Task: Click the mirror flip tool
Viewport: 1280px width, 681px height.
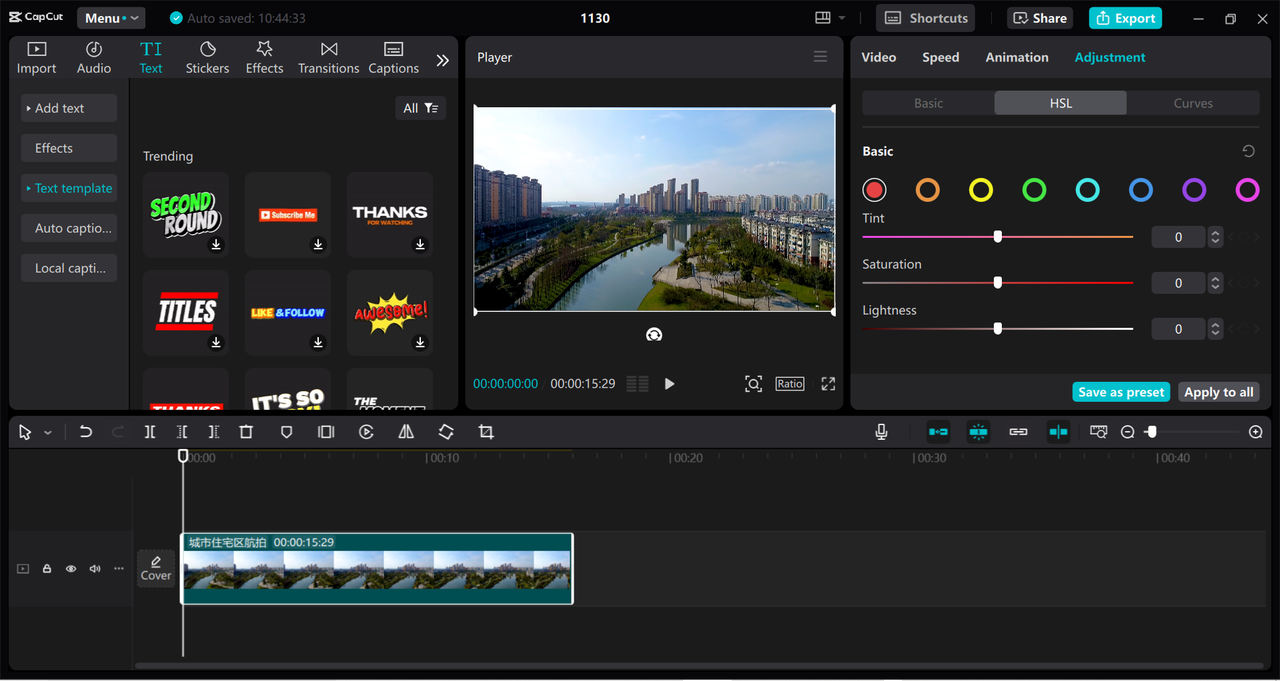Action: pyautogui.click(x=406, y=432)
